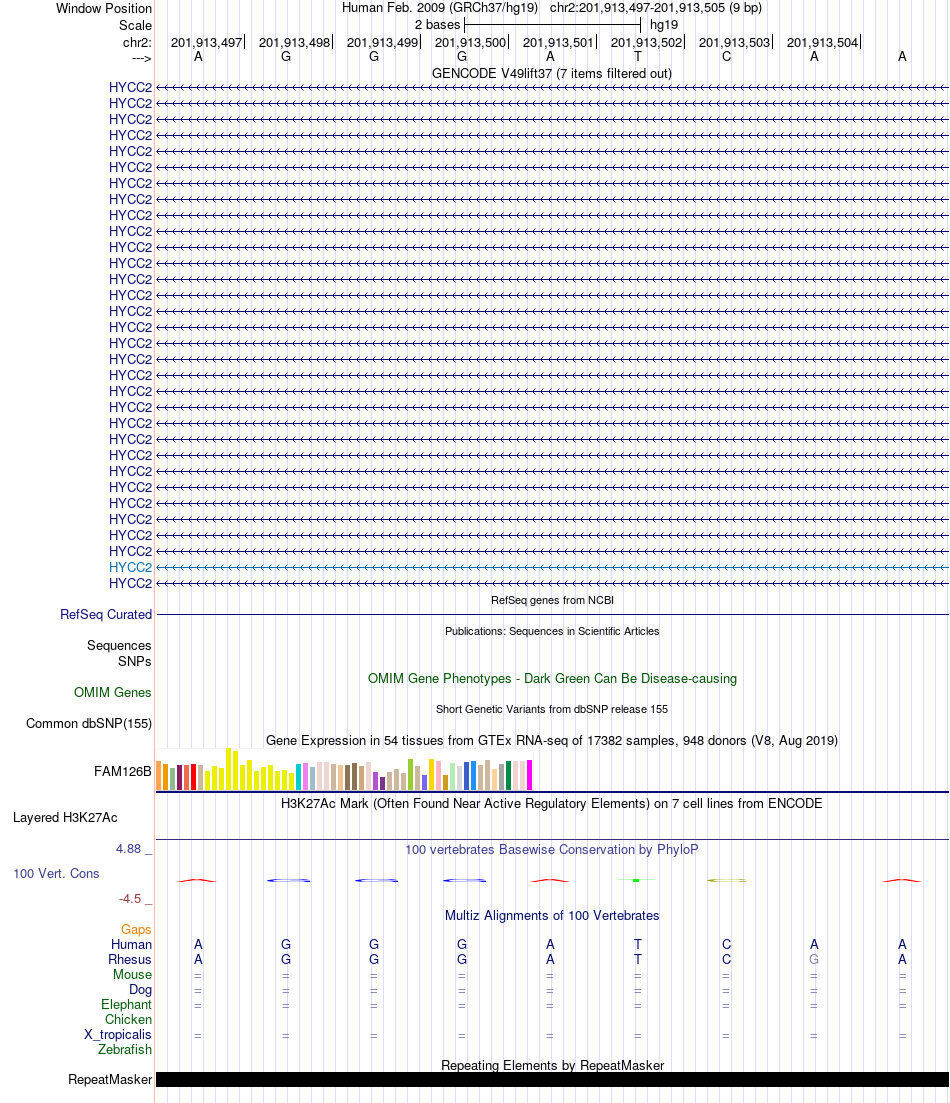Click the gray mismatched G in Rhesus row
950x1103 pixels.
pyautogui.click(x=814, y=959)
